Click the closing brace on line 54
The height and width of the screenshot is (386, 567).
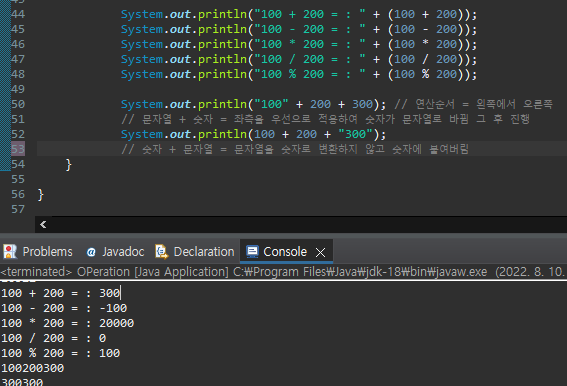coord(69,165)
